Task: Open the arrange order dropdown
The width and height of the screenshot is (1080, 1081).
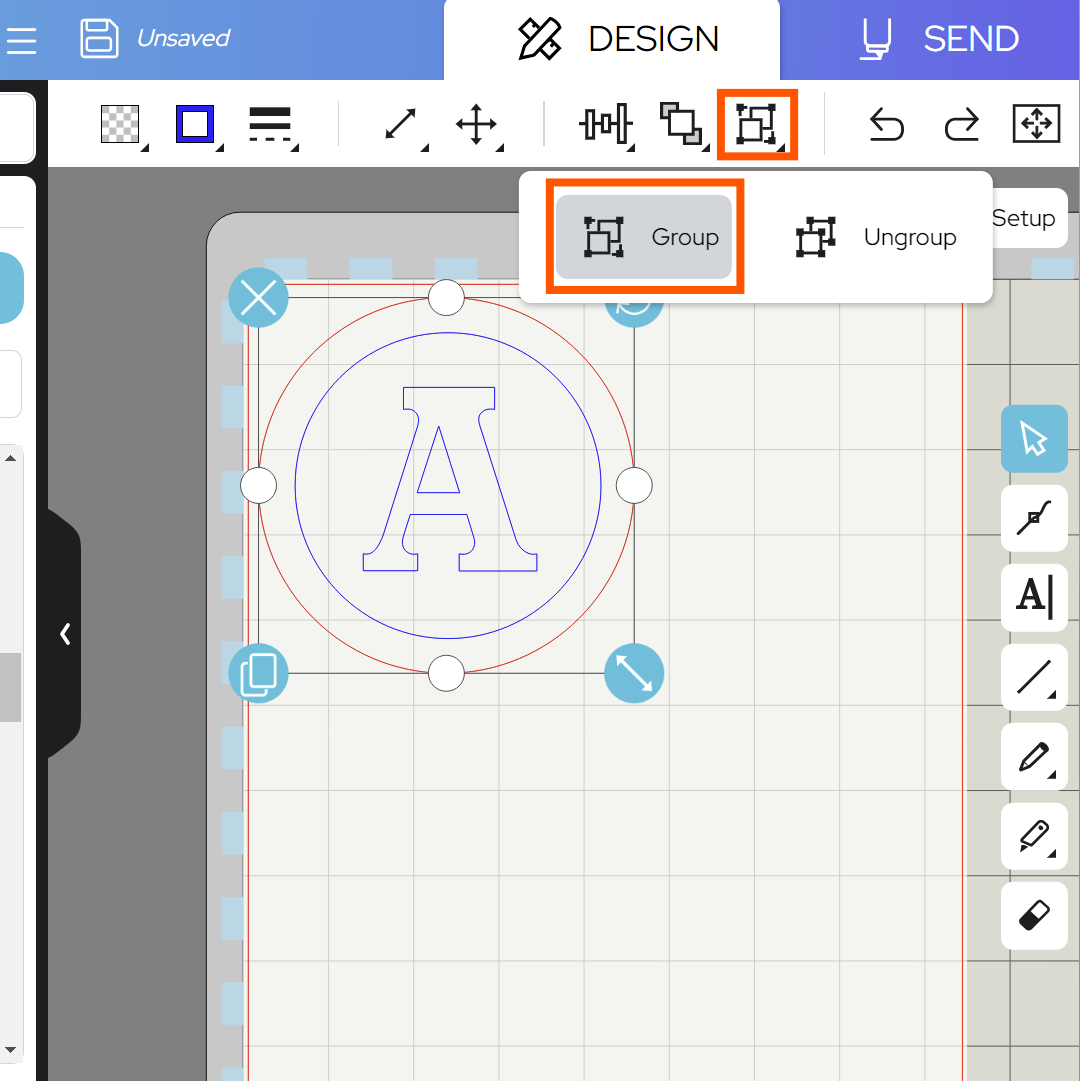Action: point(681,124)
